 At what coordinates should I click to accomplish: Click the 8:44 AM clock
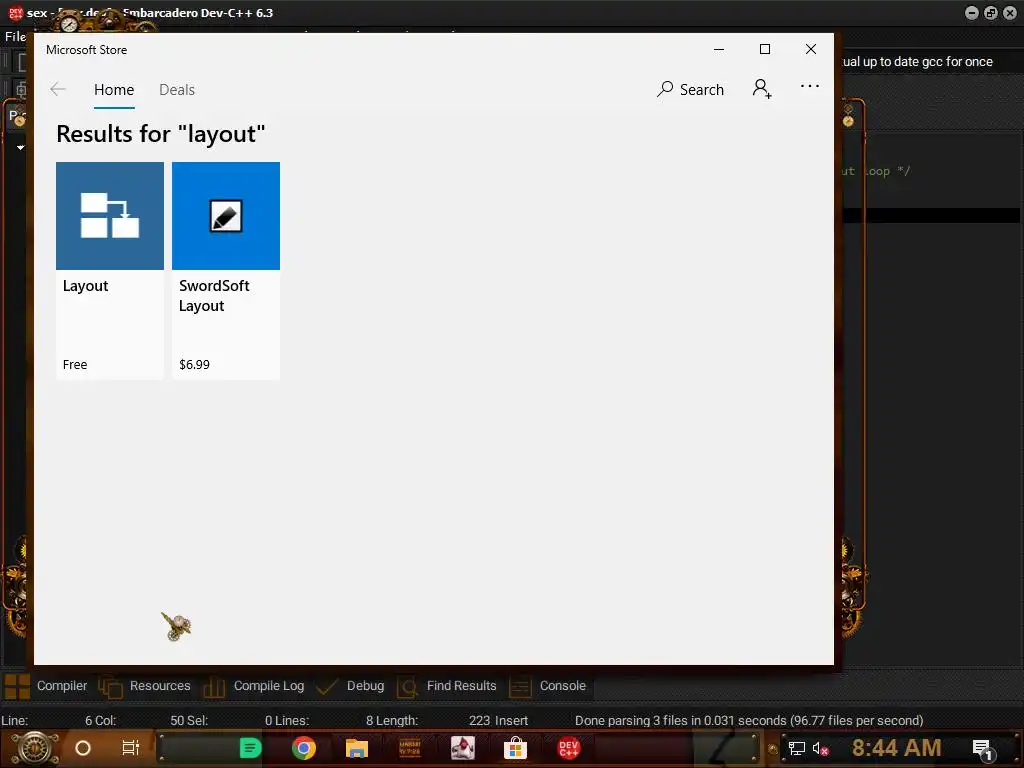[897, 748]
